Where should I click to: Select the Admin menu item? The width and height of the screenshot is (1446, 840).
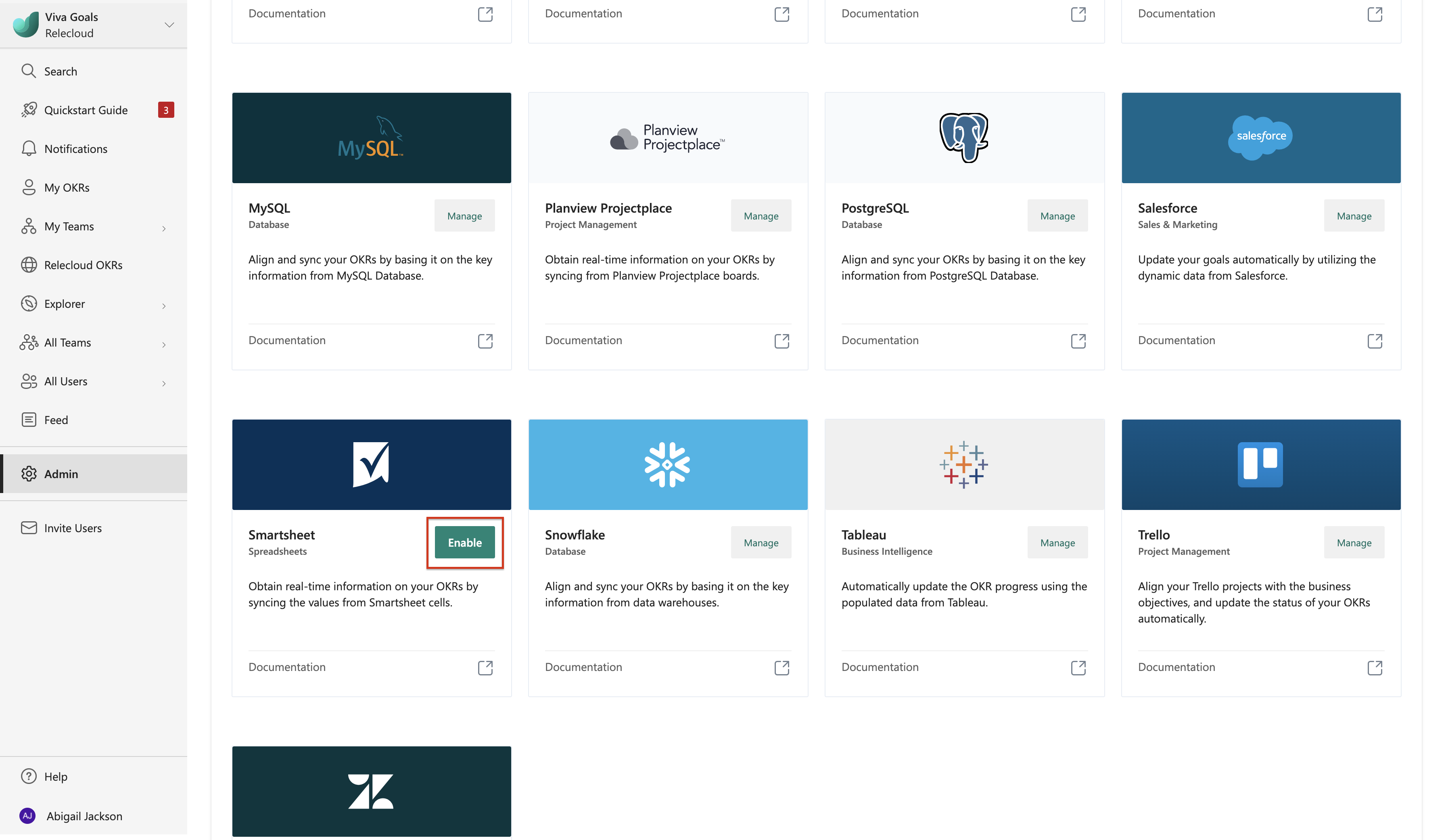click(x=94, y=473)
